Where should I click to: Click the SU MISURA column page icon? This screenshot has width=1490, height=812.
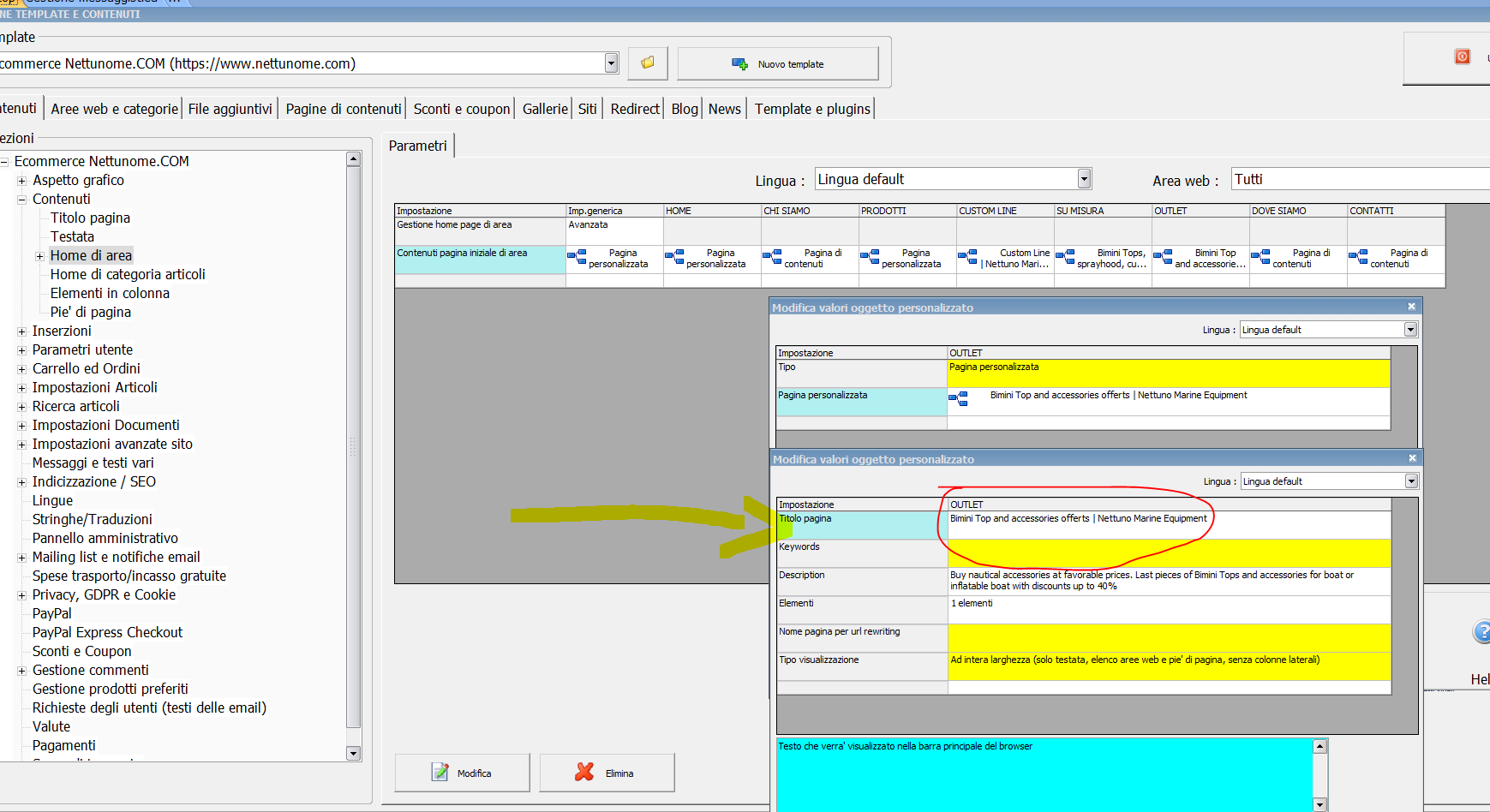(1065, 257)
